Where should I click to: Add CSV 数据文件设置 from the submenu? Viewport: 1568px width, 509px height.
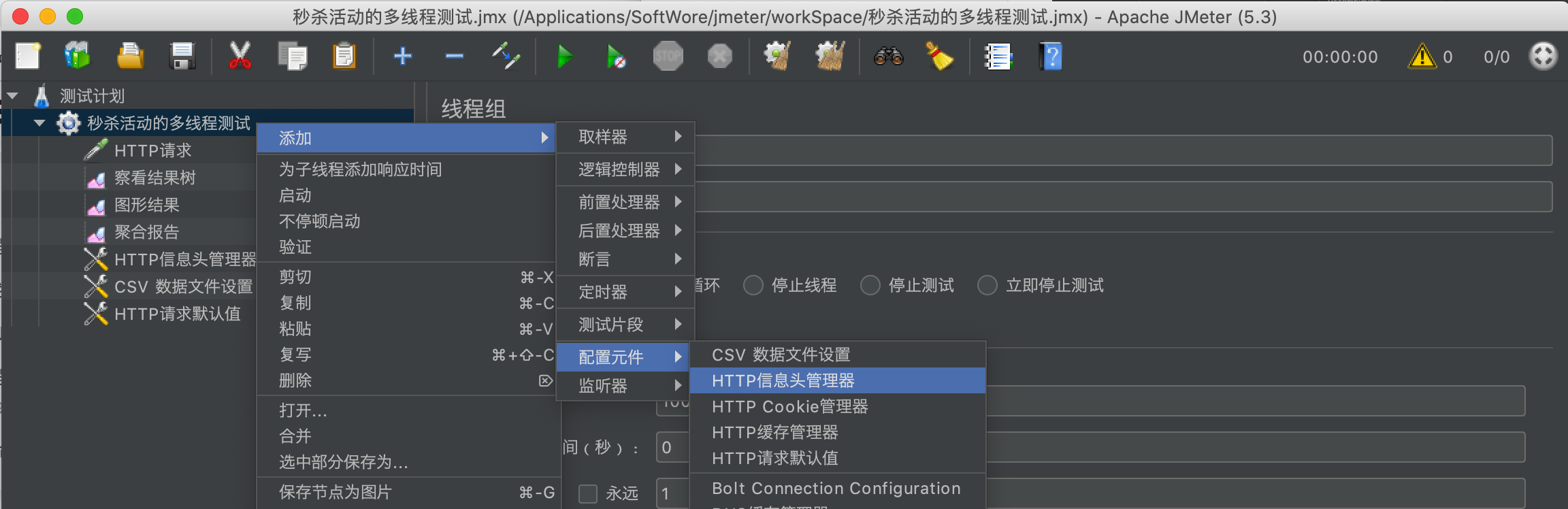[x=838, y=355]
